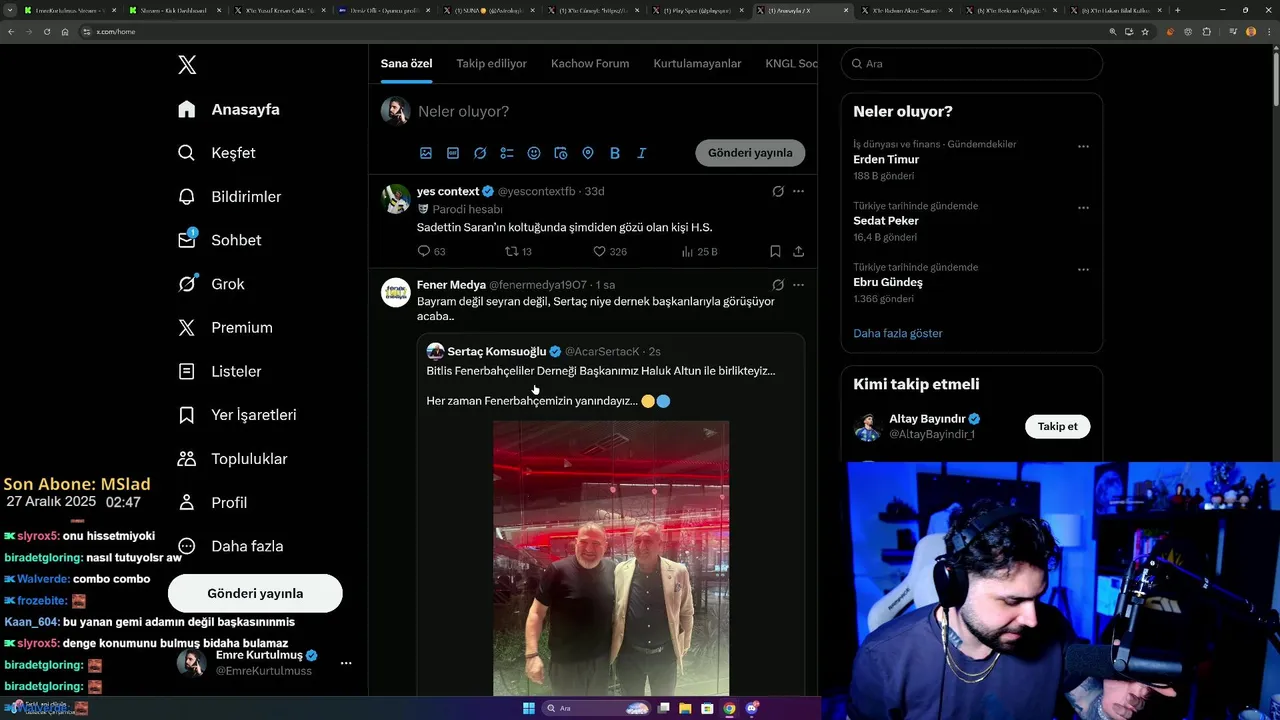Open the Erden Timur trend

[886, 159]
